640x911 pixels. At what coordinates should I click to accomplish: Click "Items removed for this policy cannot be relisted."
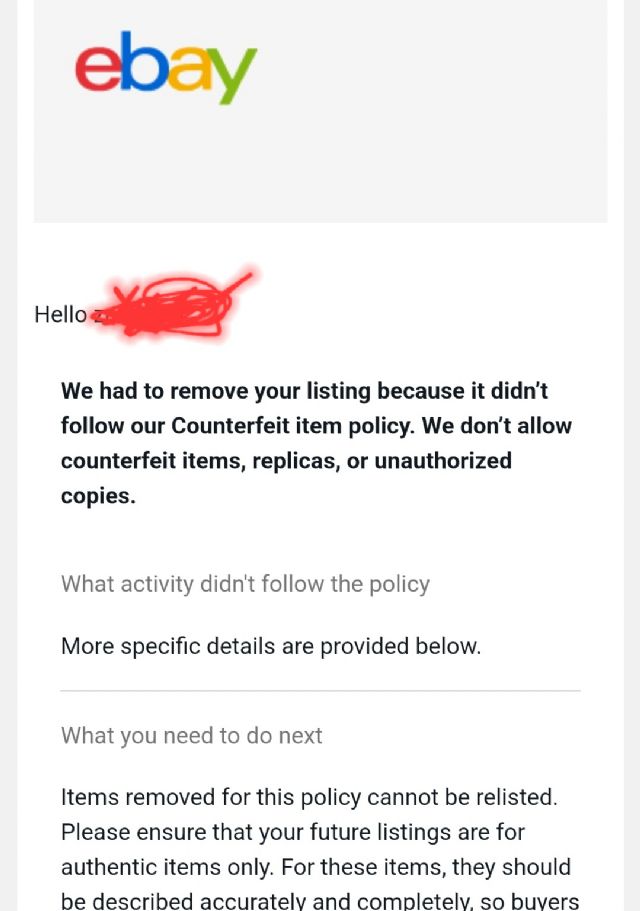(309, 797)
